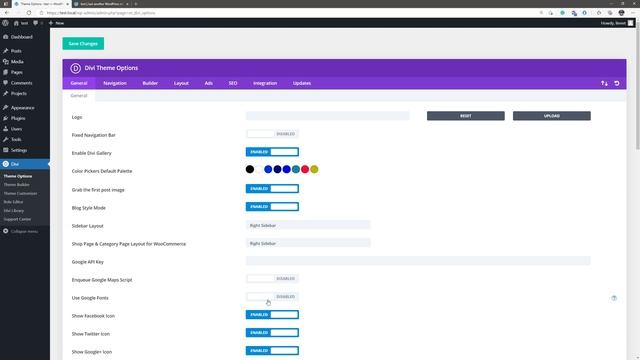Screen dimensions: 640x360
Task: Select teal color in default palette
Action: tap(296, 169)
